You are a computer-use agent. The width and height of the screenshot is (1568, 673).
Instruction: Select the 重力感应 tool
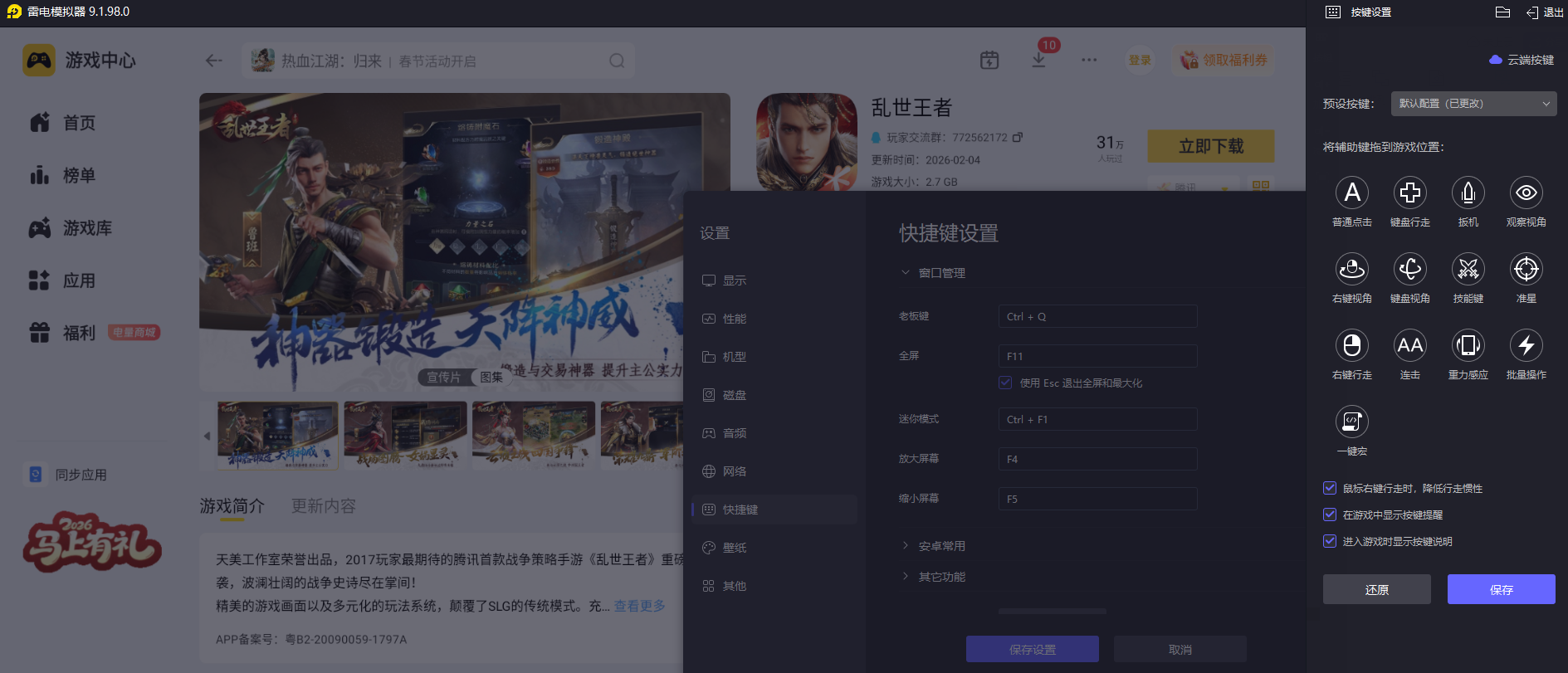click(x=1468, y=345)
